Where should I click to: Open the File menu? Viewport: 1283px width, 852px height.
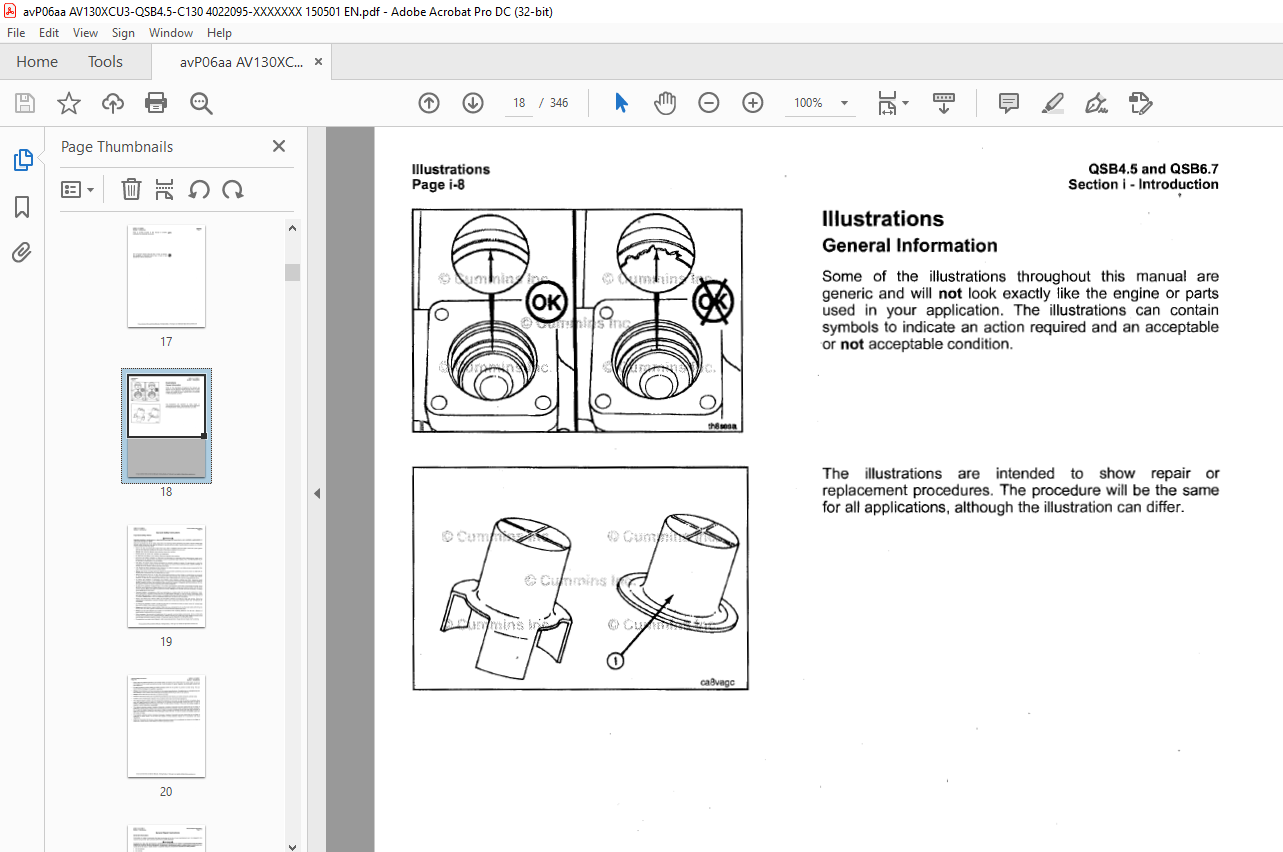(16, 33)
